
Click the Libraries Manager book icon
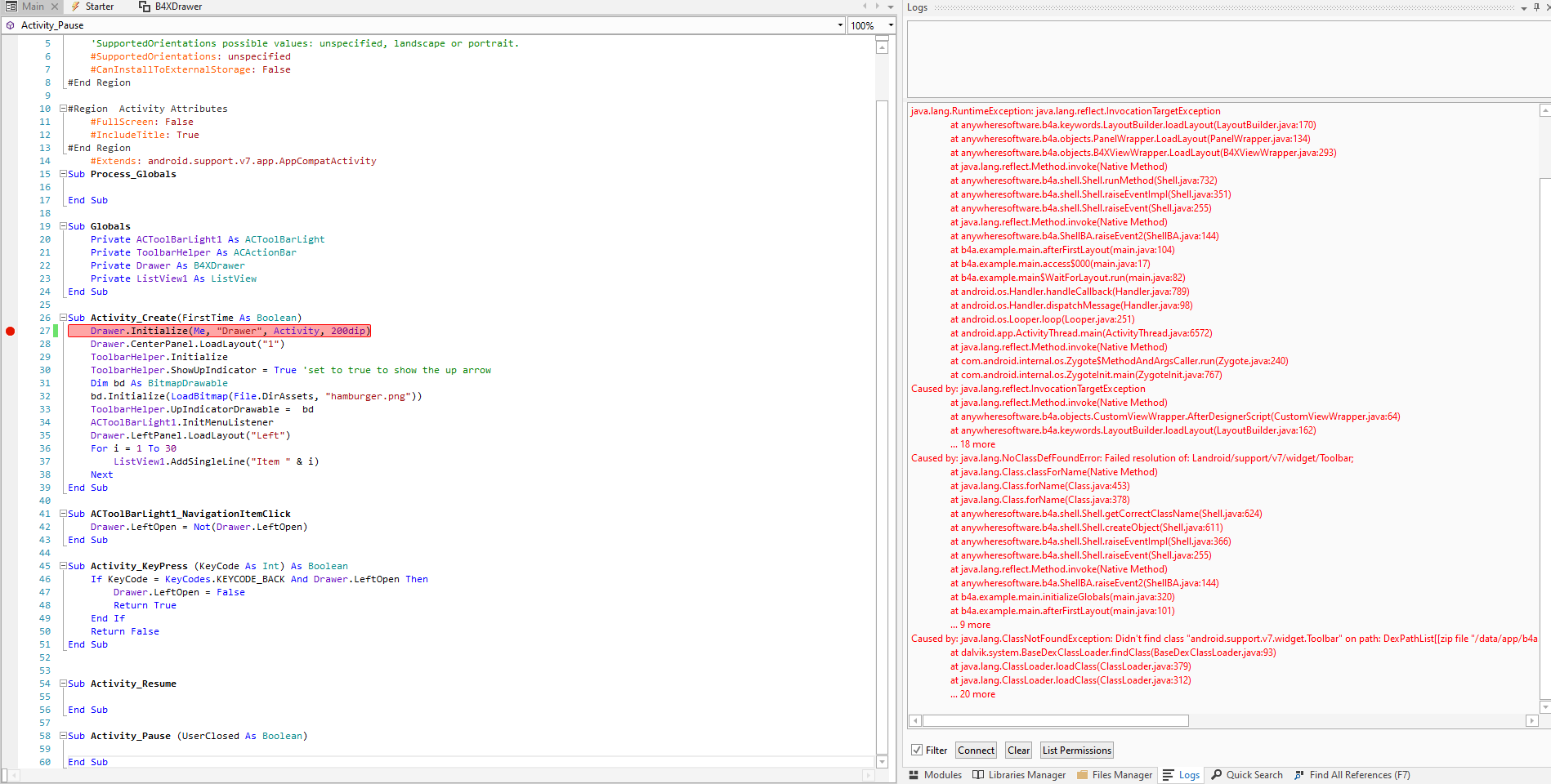978,775
